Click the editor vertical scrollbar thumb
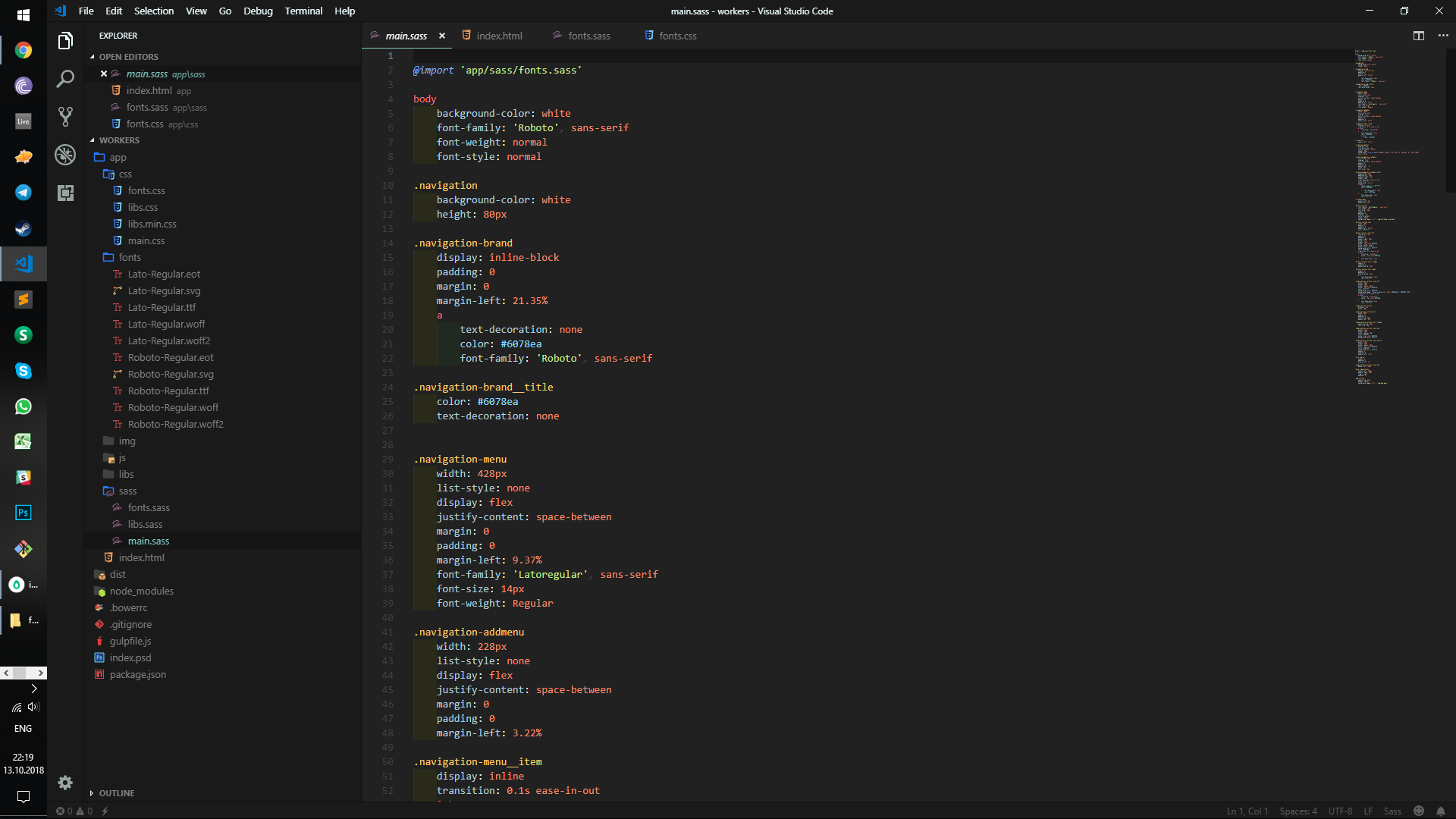The width and height of the screenshot is (1456, 819). click(x=1451, y=120)
